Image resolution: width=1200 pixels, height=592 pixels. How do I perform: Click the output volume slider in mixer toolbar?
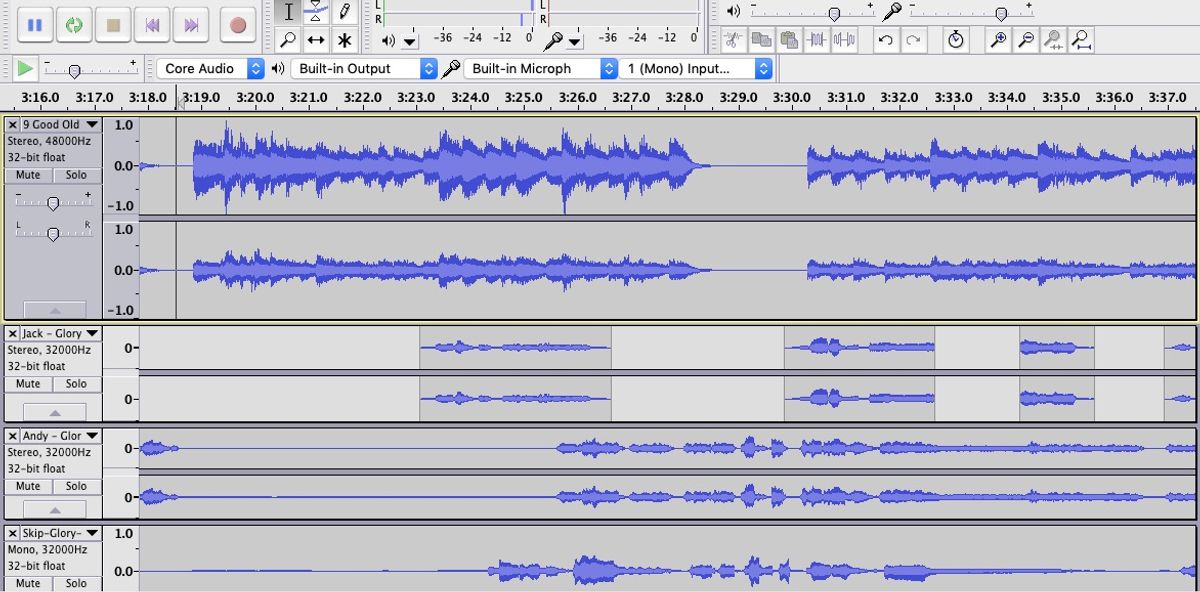(812, 12)
